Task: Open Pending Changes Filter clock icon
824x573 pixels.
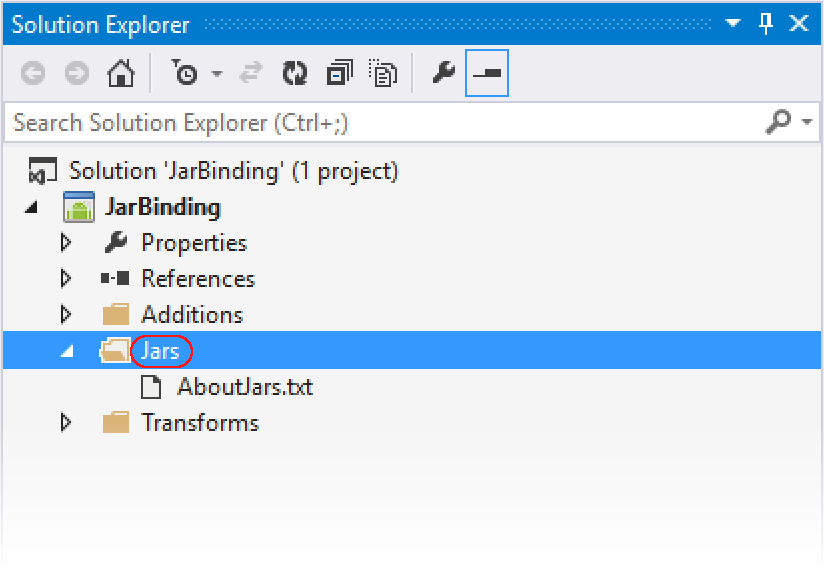Action: (184, 73)
